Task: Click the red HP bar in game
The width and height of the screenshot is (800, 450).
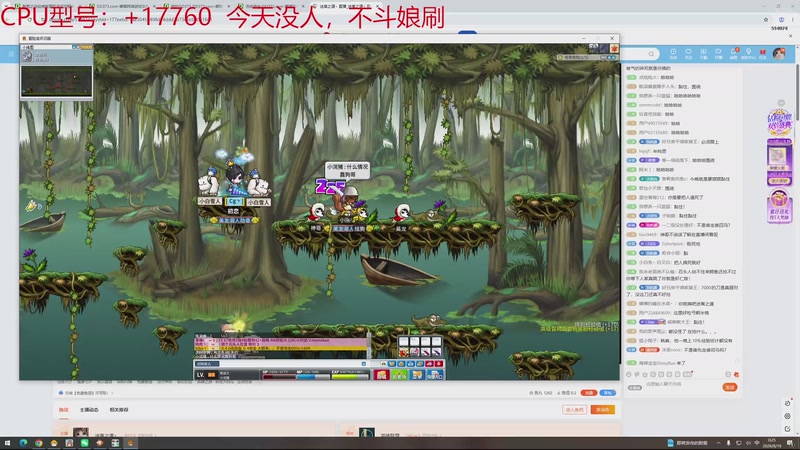Action: point(278,377)
